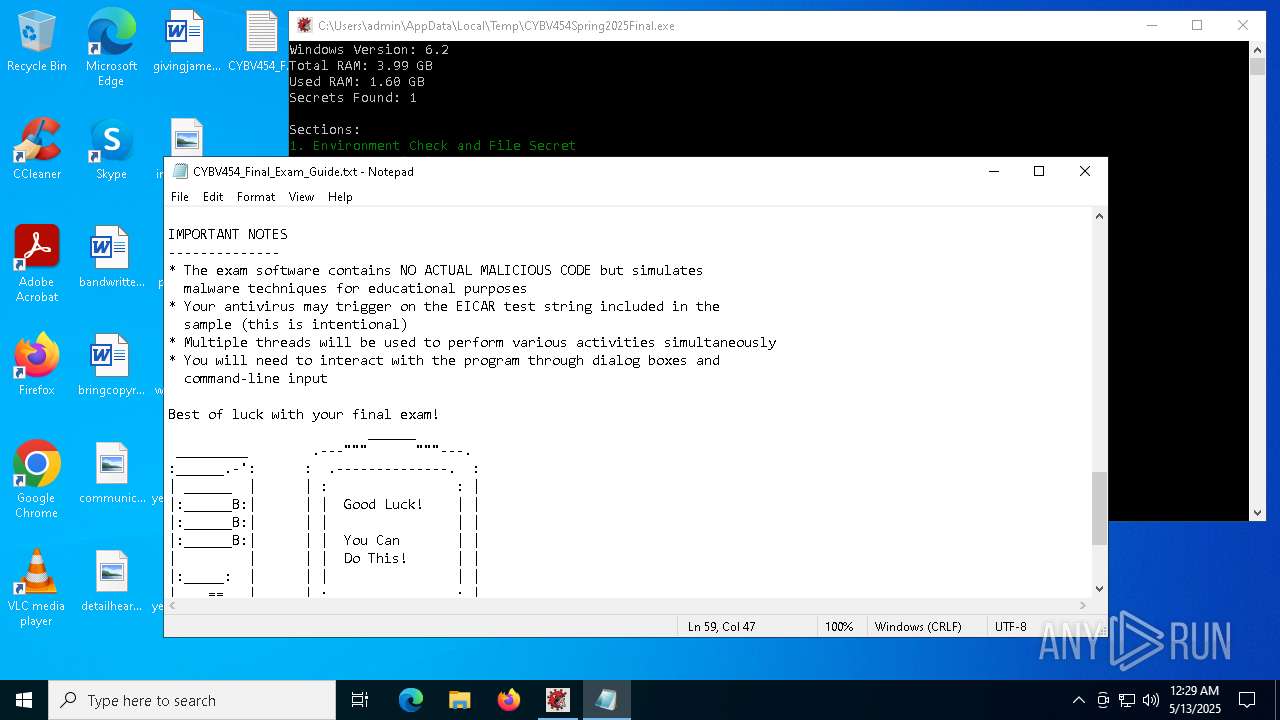
Task: Maximize the Notepad window
Action: point(1039,171)
